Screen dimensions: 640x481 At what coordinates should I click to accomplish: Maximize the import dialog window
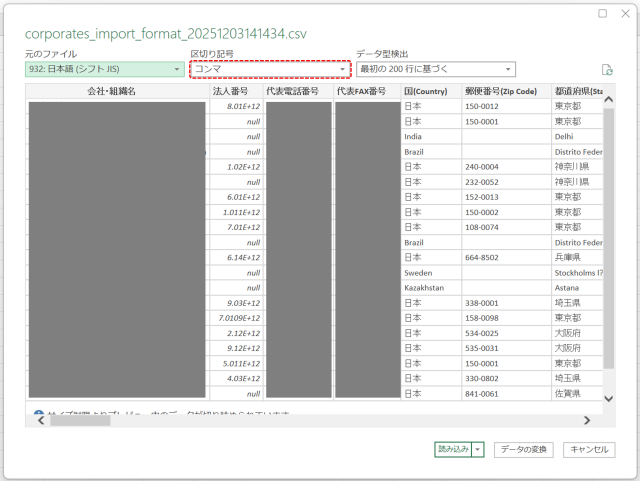602,13
